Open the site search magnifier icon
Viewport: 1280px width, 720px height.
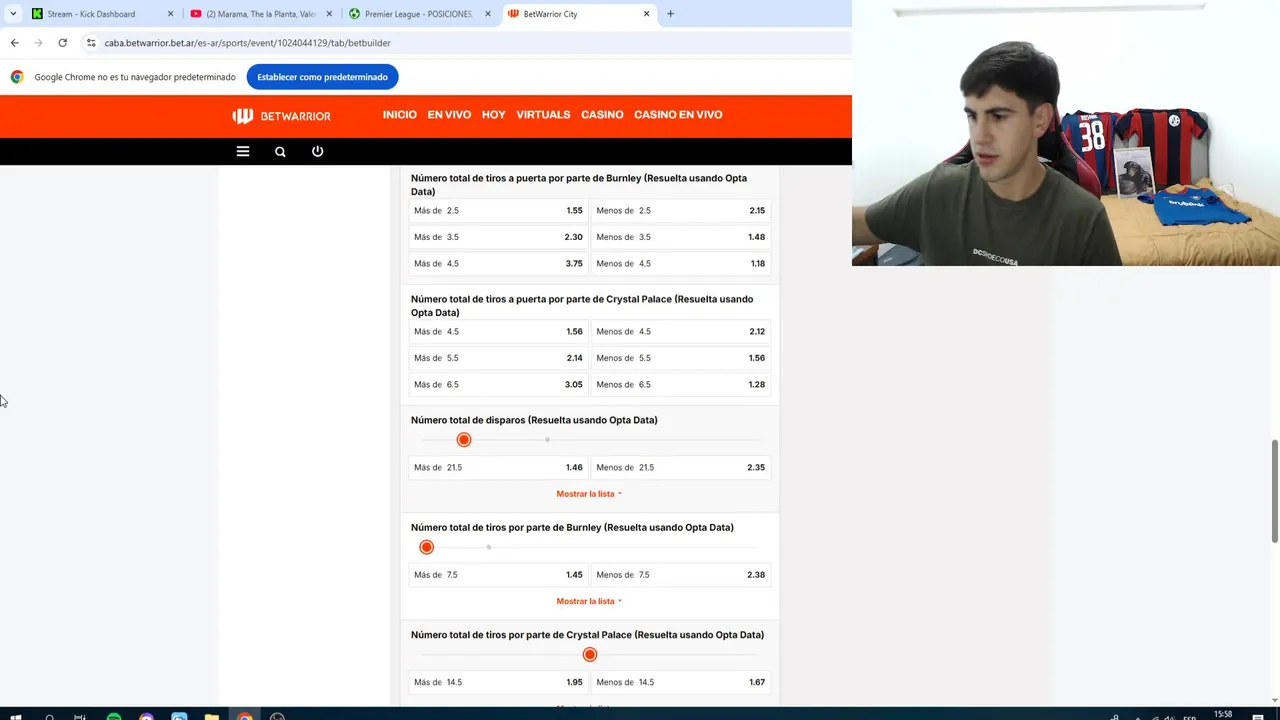click(x=280, y=152)
